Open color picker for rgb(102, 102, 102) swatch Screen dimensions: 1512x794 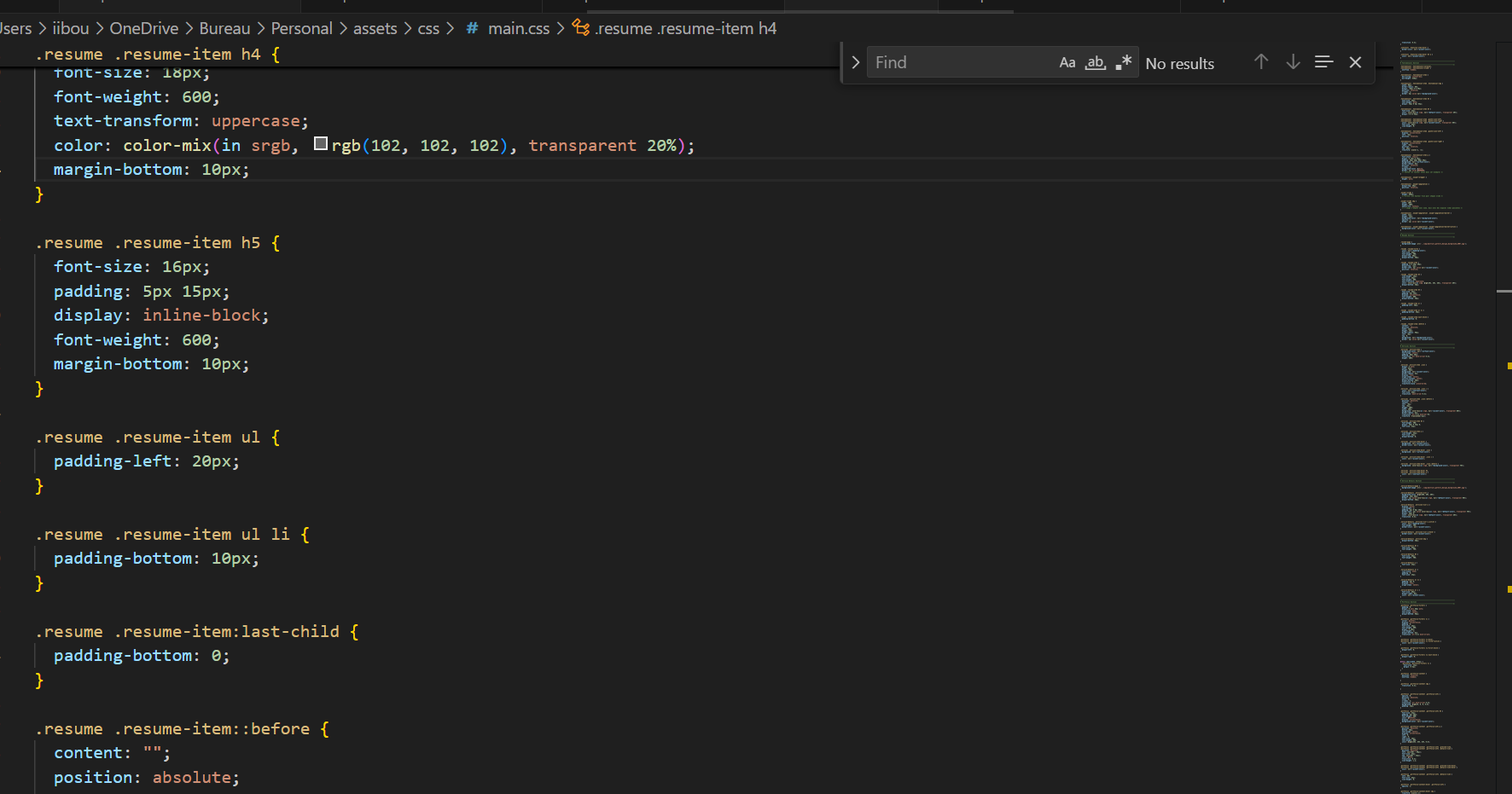coord(321,144)
